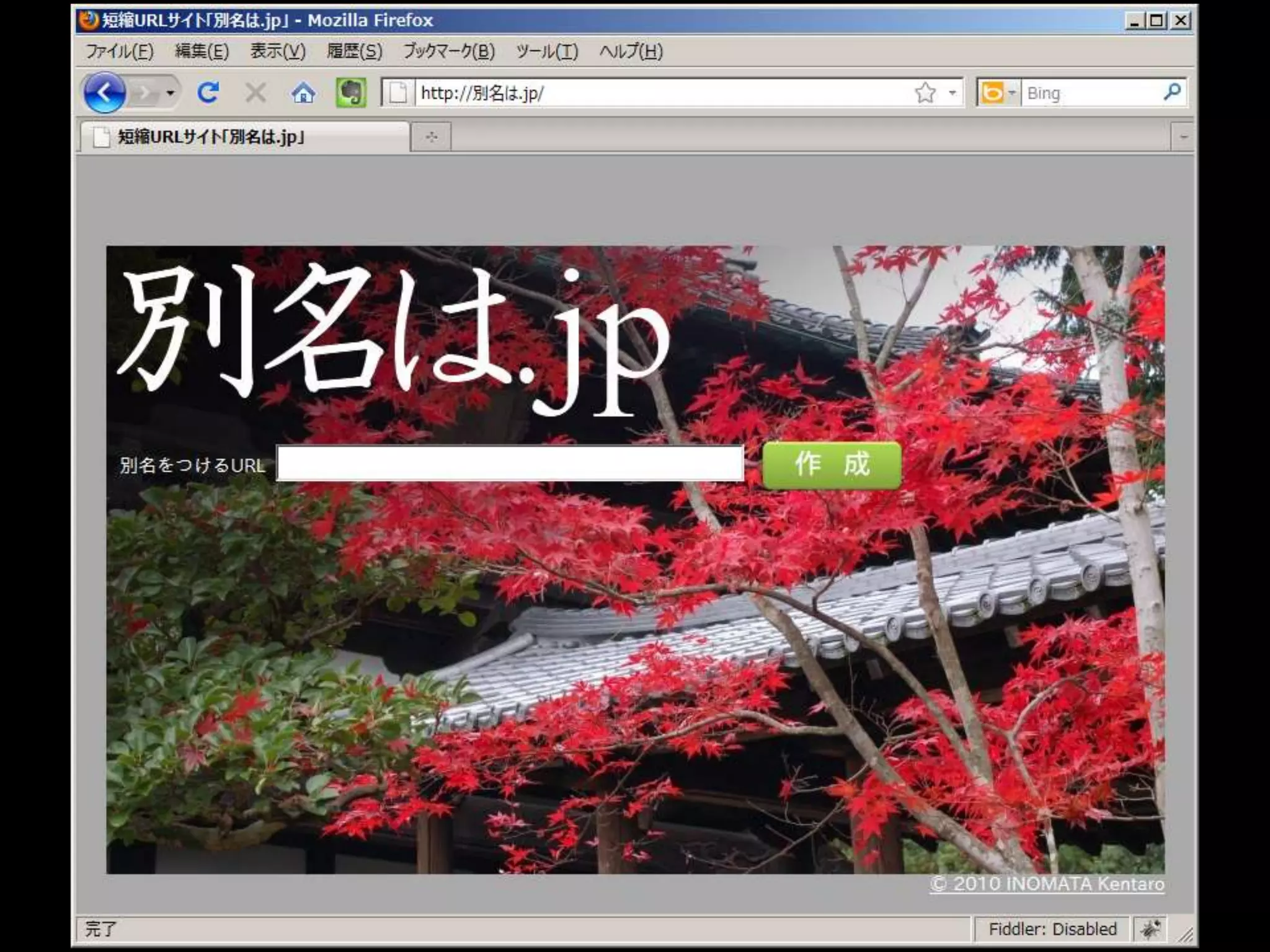
Task: Click the 別名をつけるURL input field
Action: coord(510,464)
